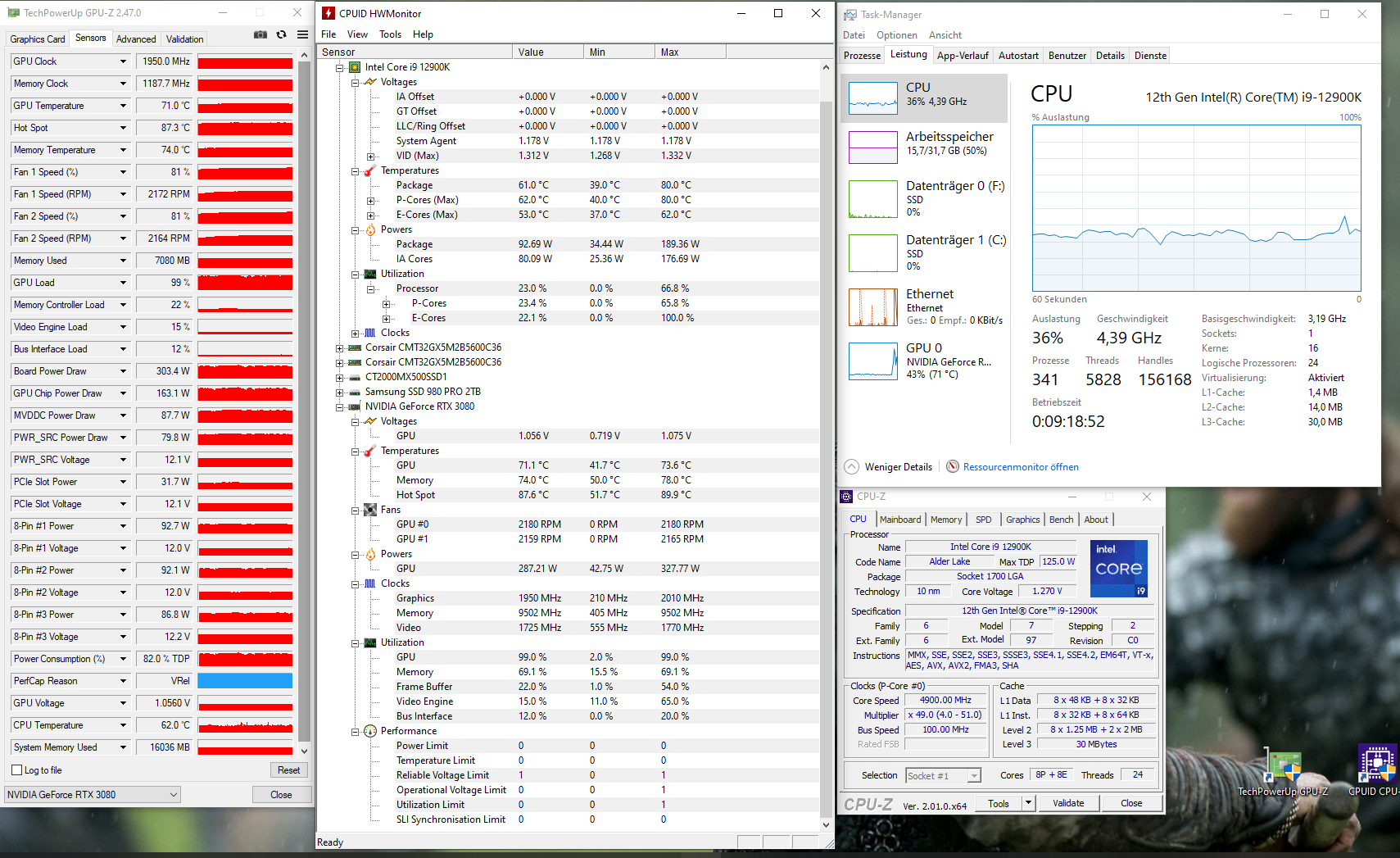Viewport: 1400px width, 858px height.
Task: Click the Voltages icon under Intel Core i9
Action: pos(370,82)
